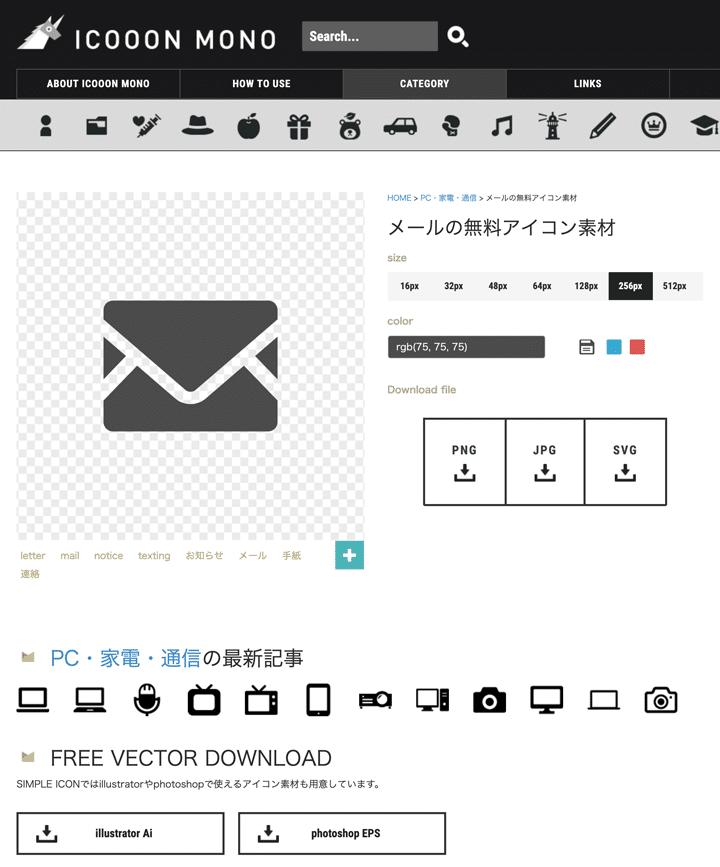Click the teal plus button under the preview

[x=349, y=555]
